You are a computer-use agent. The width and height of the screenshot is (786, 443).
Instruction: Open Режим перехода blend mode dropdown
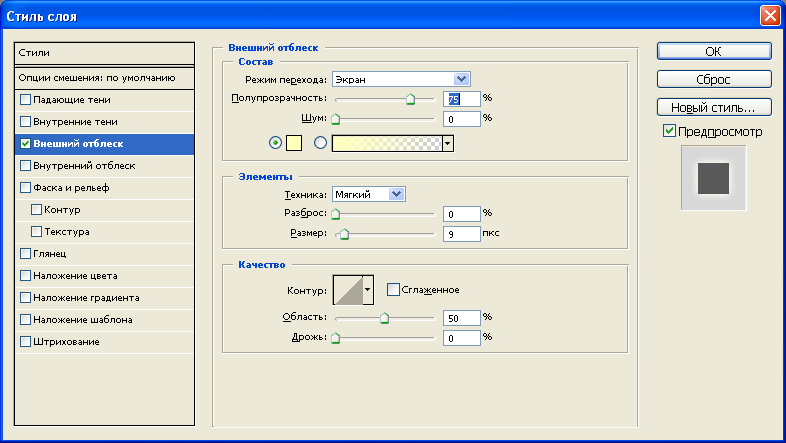click(401, 79)
